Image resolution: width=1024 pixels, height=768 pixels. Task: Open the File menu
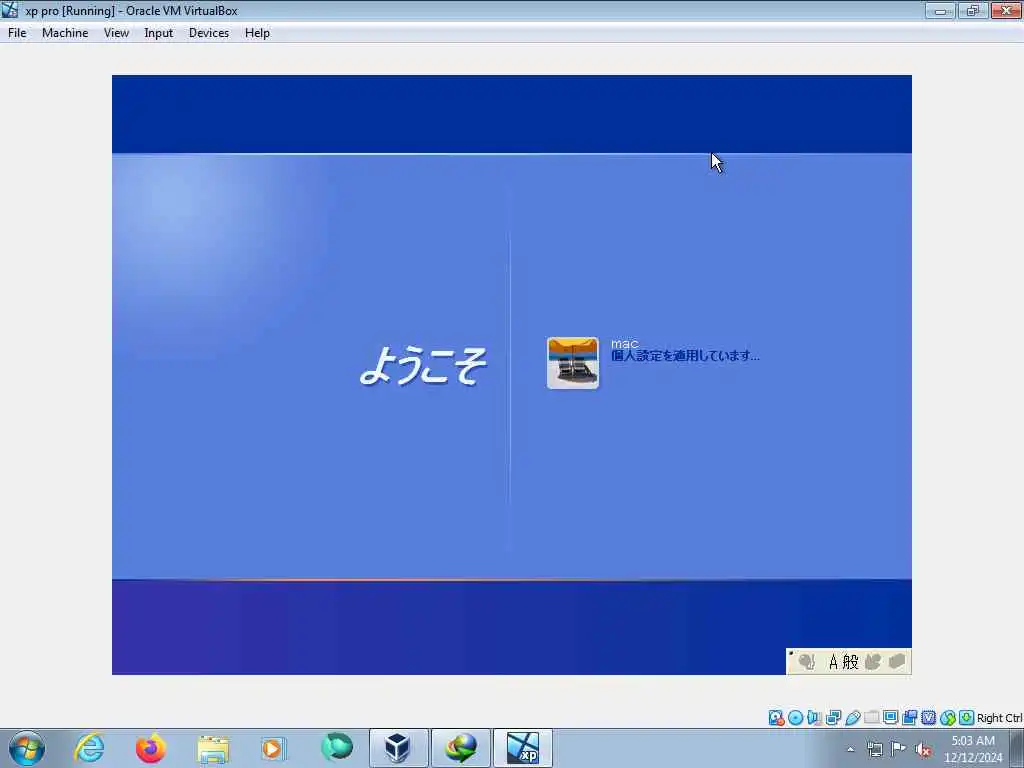pos(17,33)
